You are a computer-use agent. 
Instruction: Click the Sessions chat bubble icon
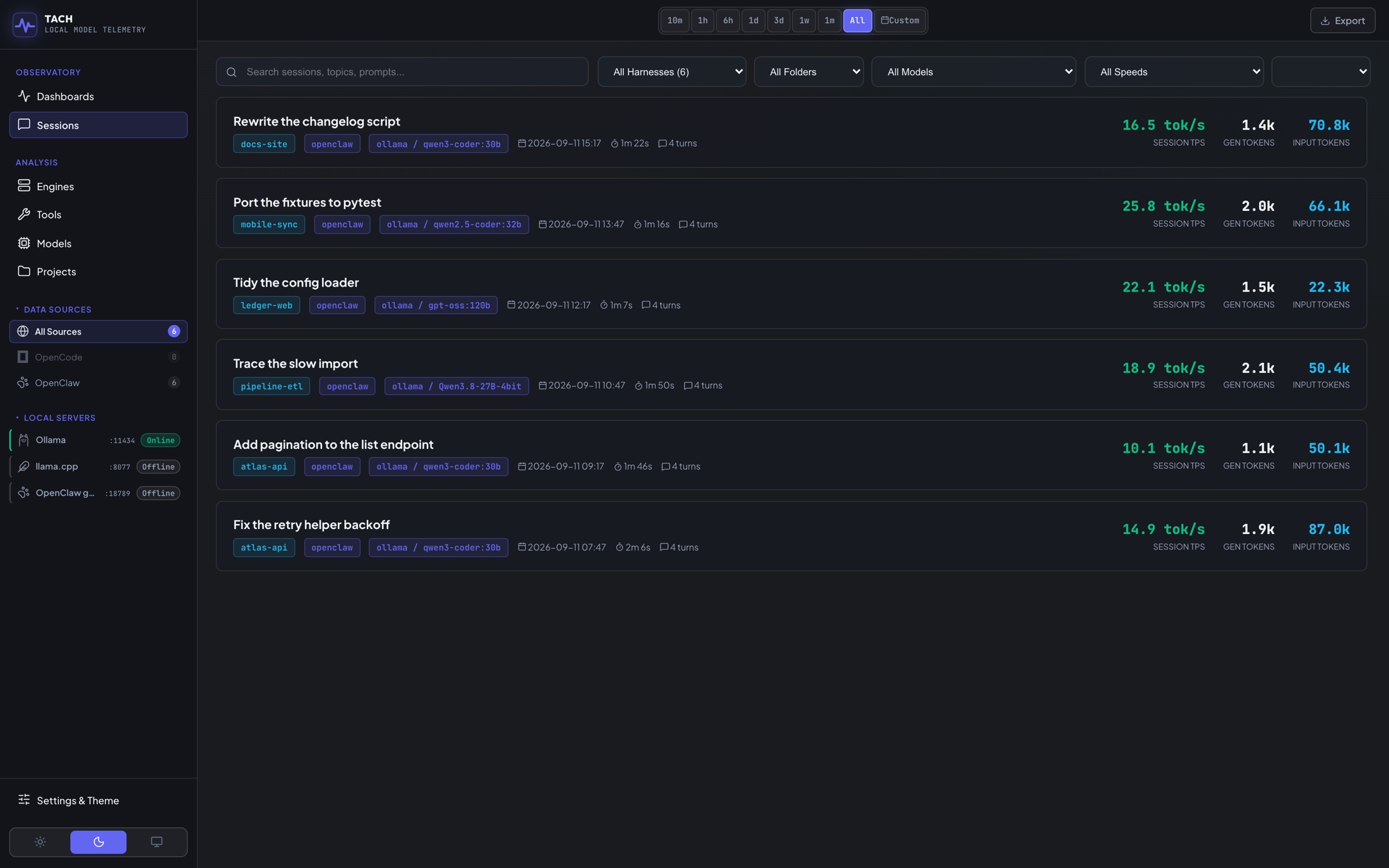point(24,124)
